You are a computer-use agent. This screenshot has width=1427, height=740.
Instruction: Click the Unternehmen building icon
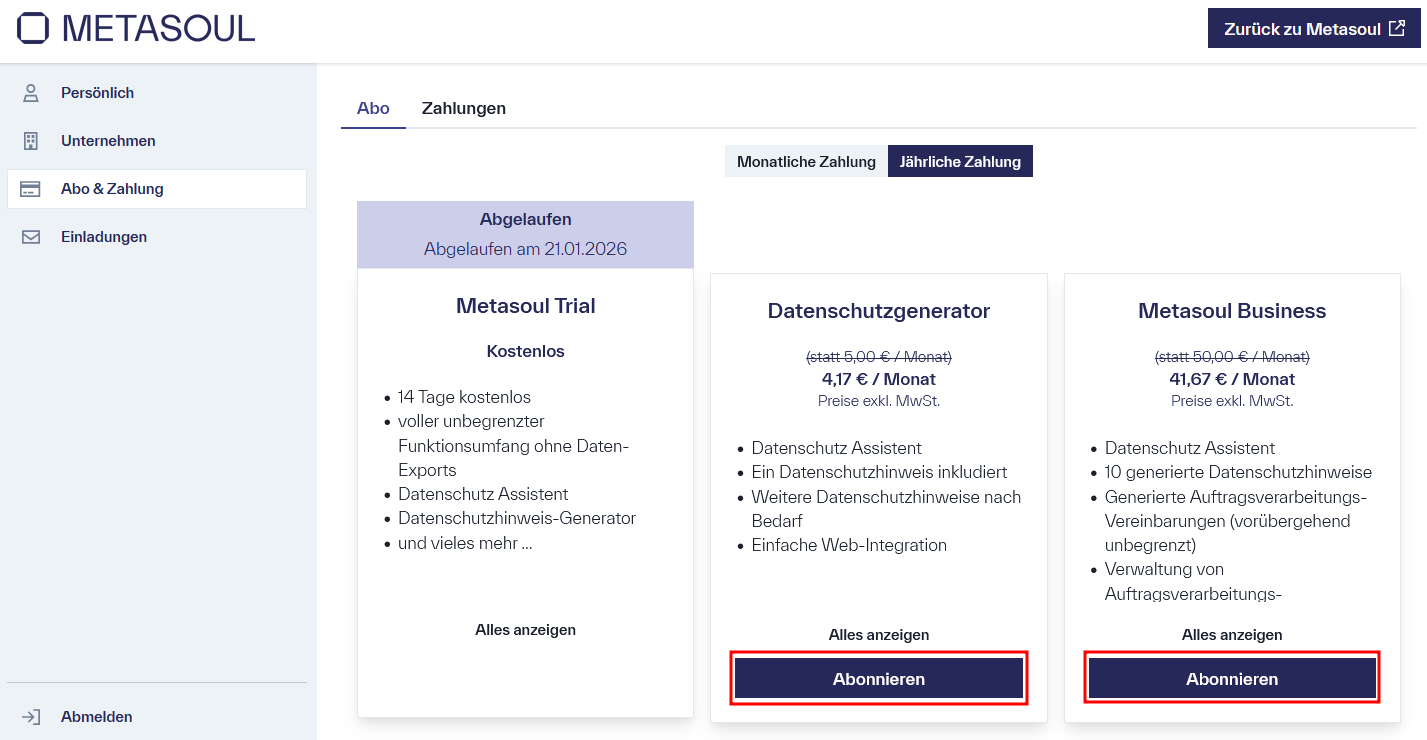(31, 141)
